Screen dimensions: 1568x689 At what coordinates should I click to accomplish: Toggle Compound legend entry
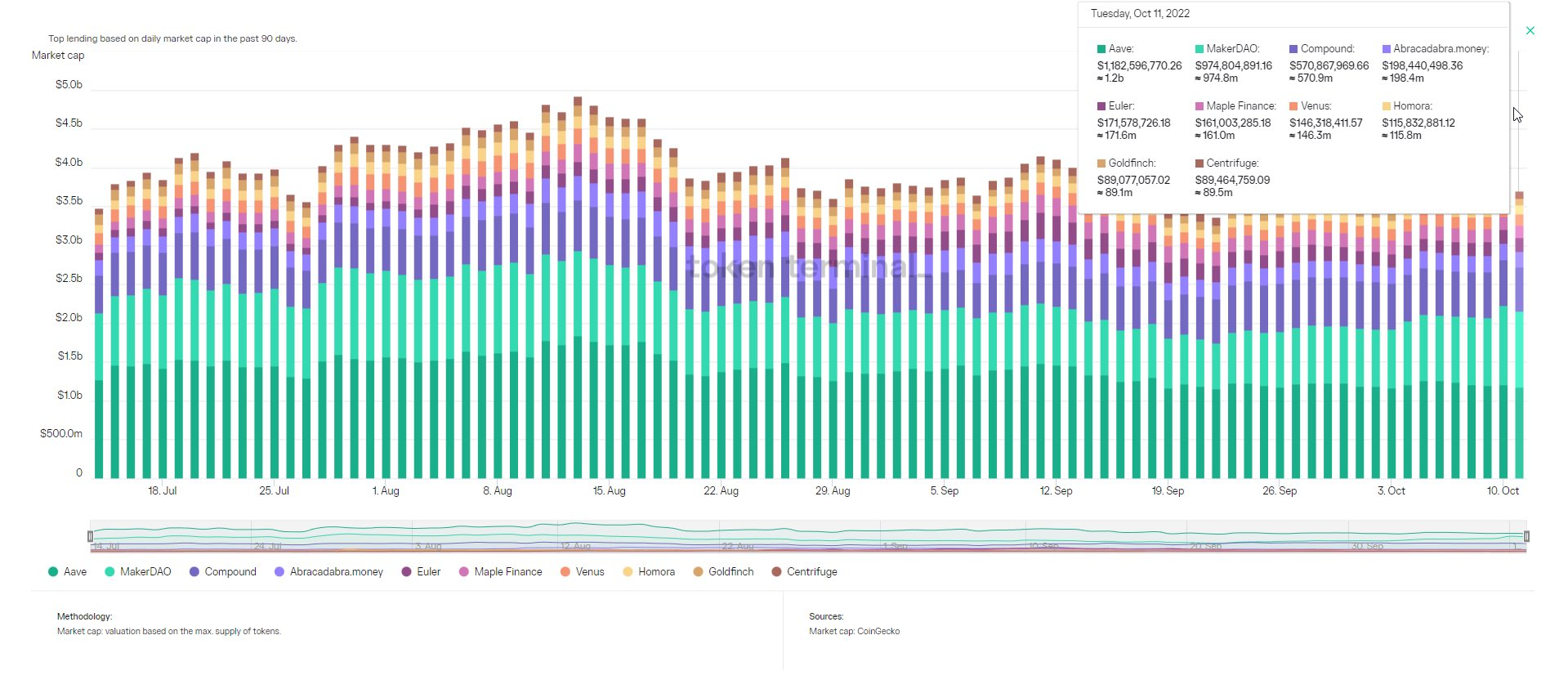point(222,572)
